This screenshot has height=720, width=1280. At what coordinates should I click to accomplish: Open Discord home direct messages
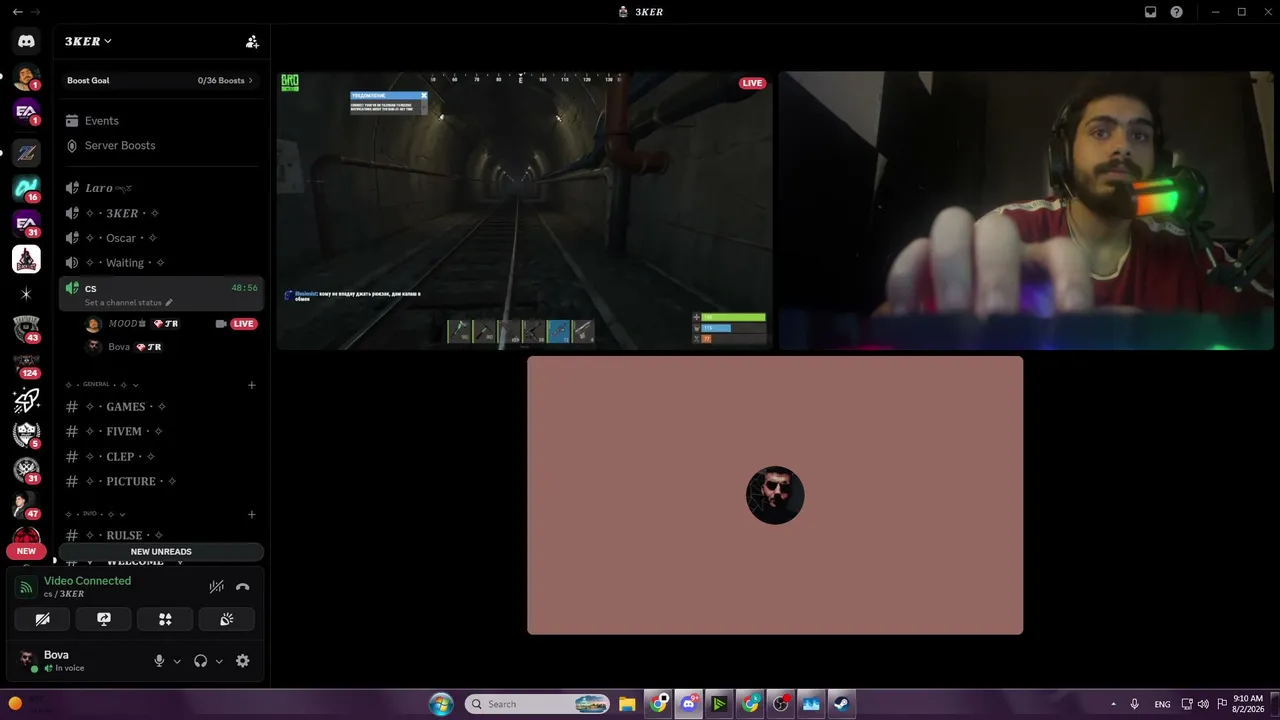26,42
